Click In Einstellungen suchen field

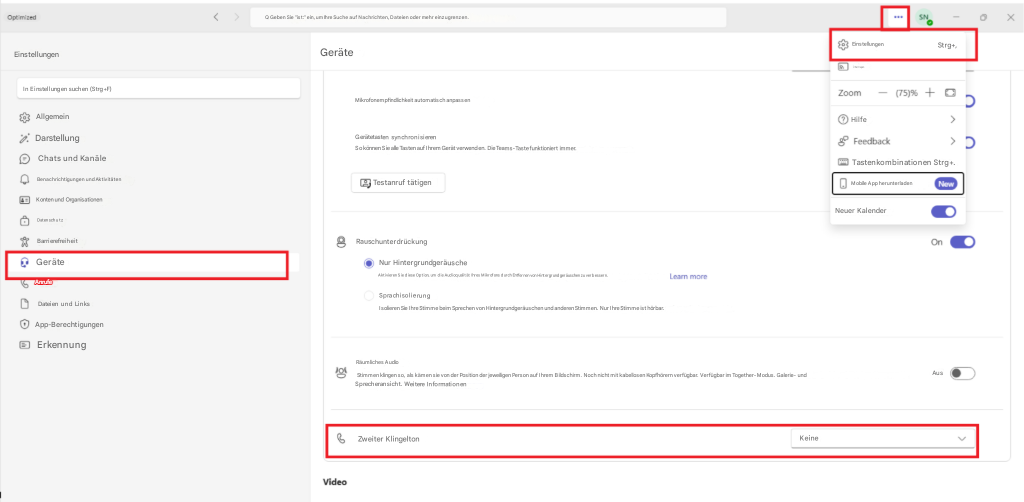(x=159, y=88)
